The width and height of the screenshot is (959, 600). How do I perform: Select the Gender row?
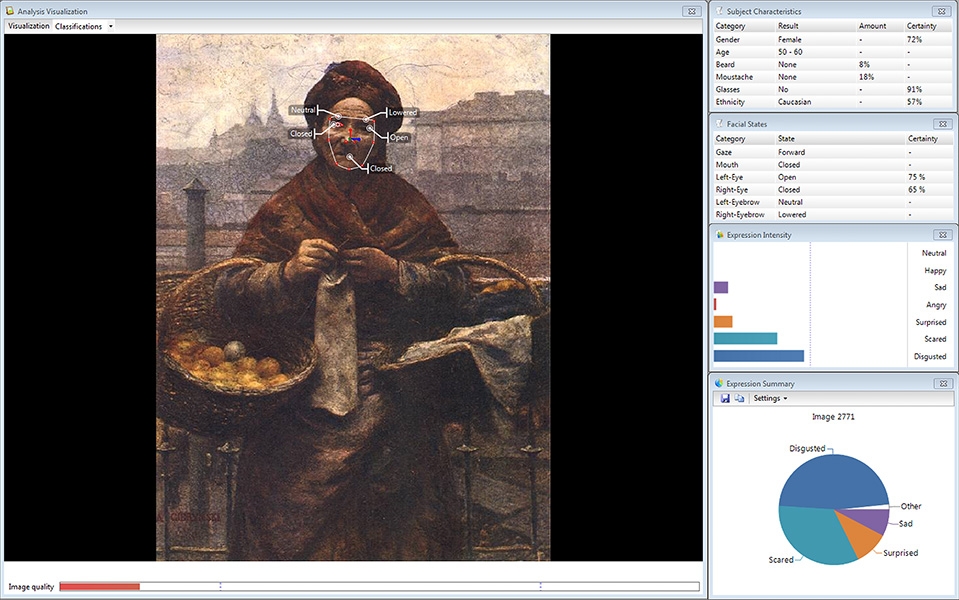pyautogui.click(x=833, y=39)
